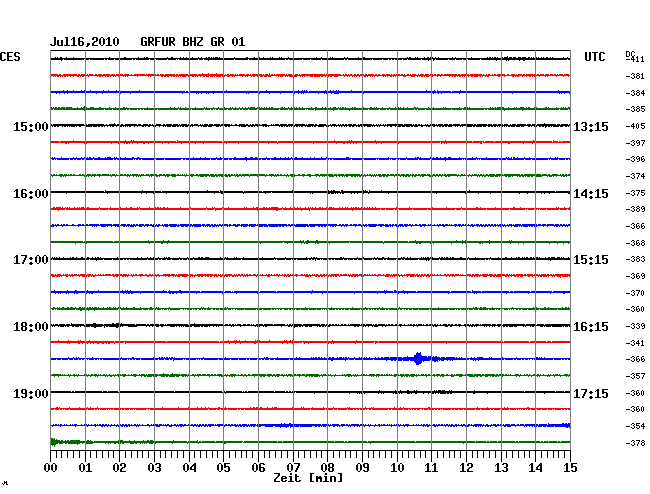650x494 pixels.
Task: Select the 18:00 local time label
Action: (31, 327)
